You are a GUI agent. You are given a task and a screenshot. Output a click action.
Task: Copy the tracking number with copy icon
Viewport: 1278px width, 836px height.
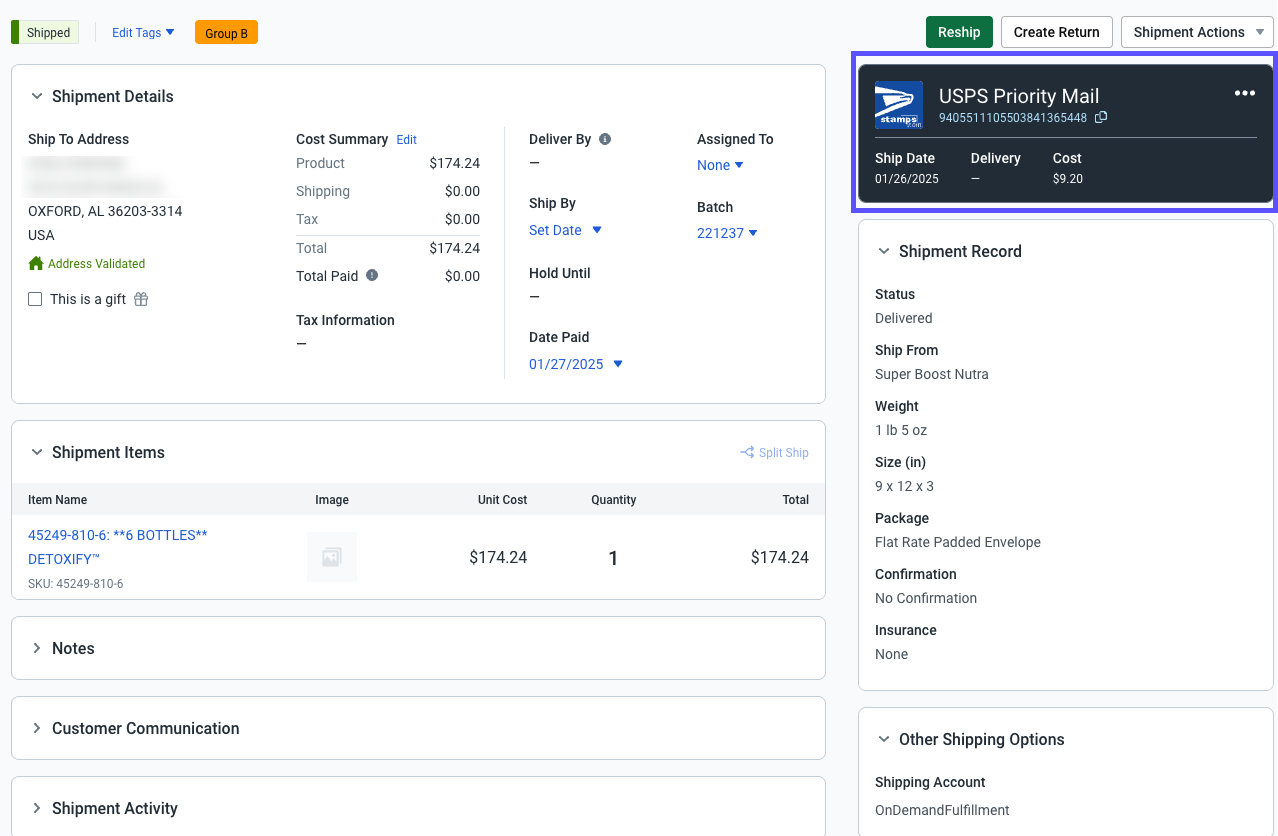point(1101,118)
